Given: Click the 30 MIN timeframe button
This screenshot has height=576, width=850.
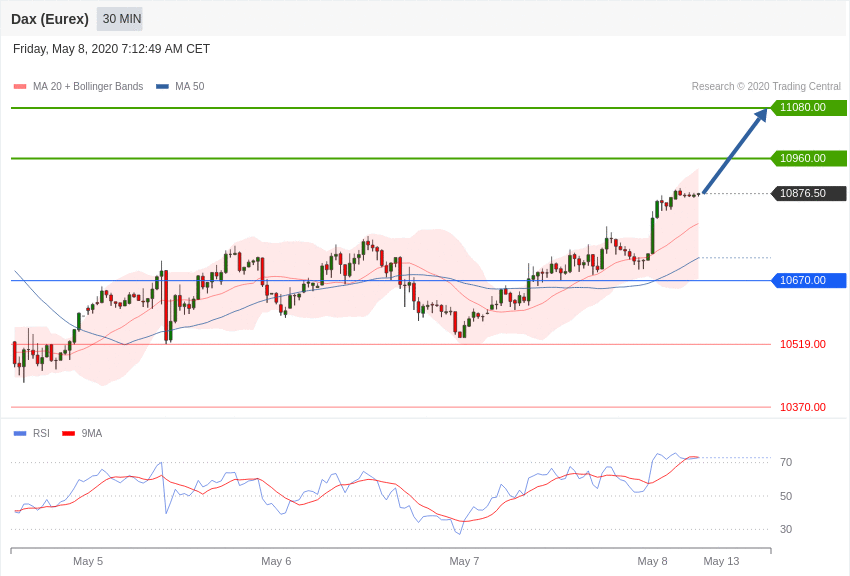Looking at the screenshot, I should coord(121,19).
